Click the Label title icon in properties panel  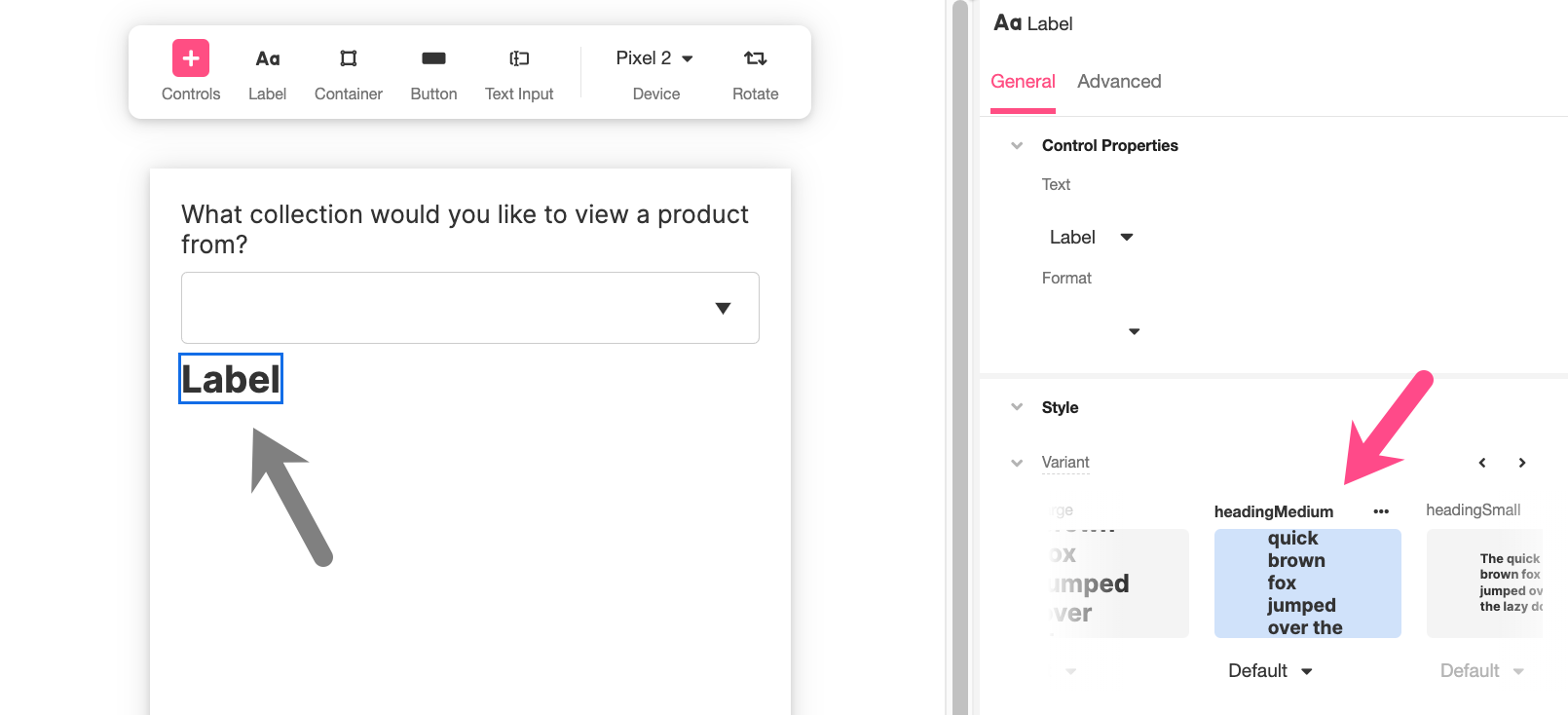coord(1007,22)
